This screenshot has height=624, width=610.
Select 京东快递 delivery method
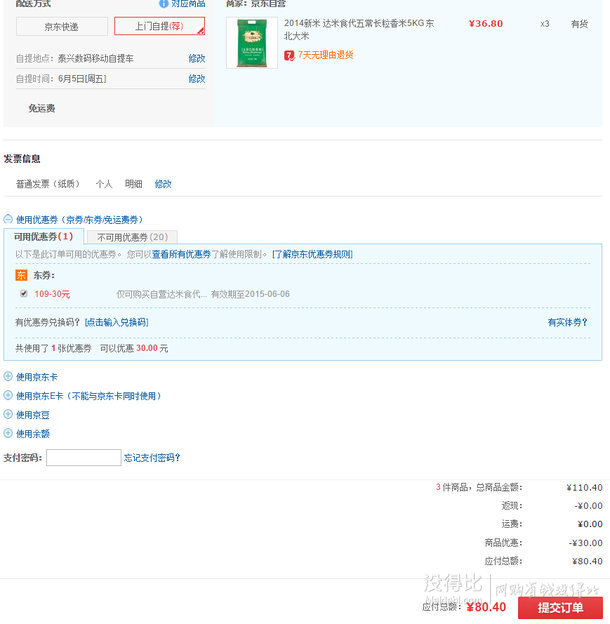pos(62,27)
